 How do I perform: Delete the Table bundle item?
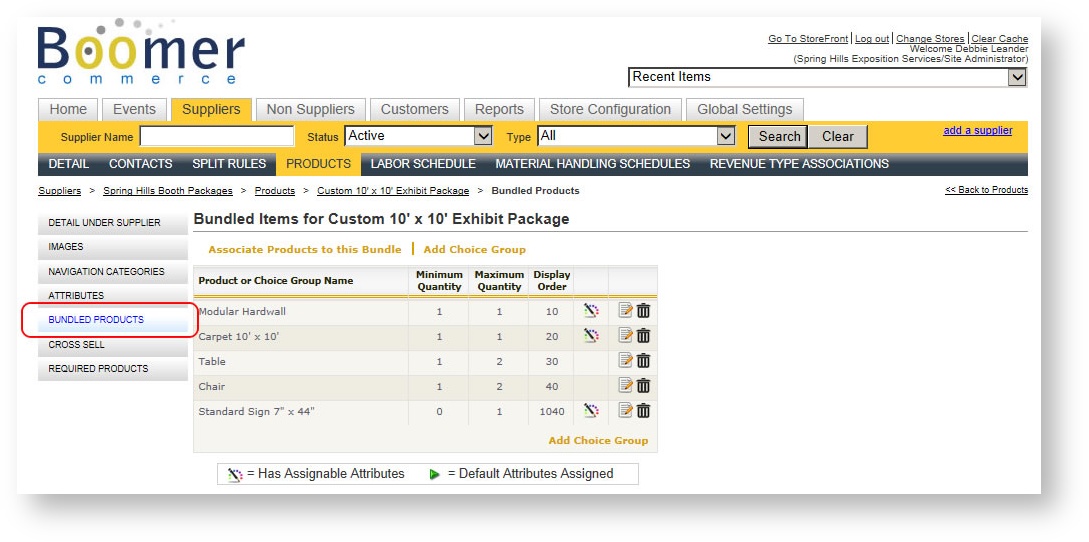pyautogui.click(x=644, y=361)
